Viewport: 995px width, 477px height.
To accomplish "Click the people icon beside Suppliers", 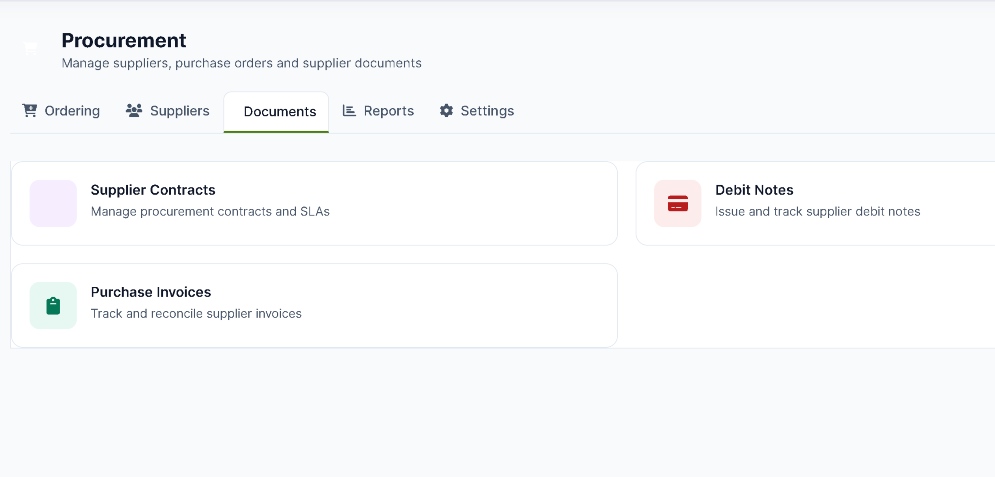I will coord(134,110).
